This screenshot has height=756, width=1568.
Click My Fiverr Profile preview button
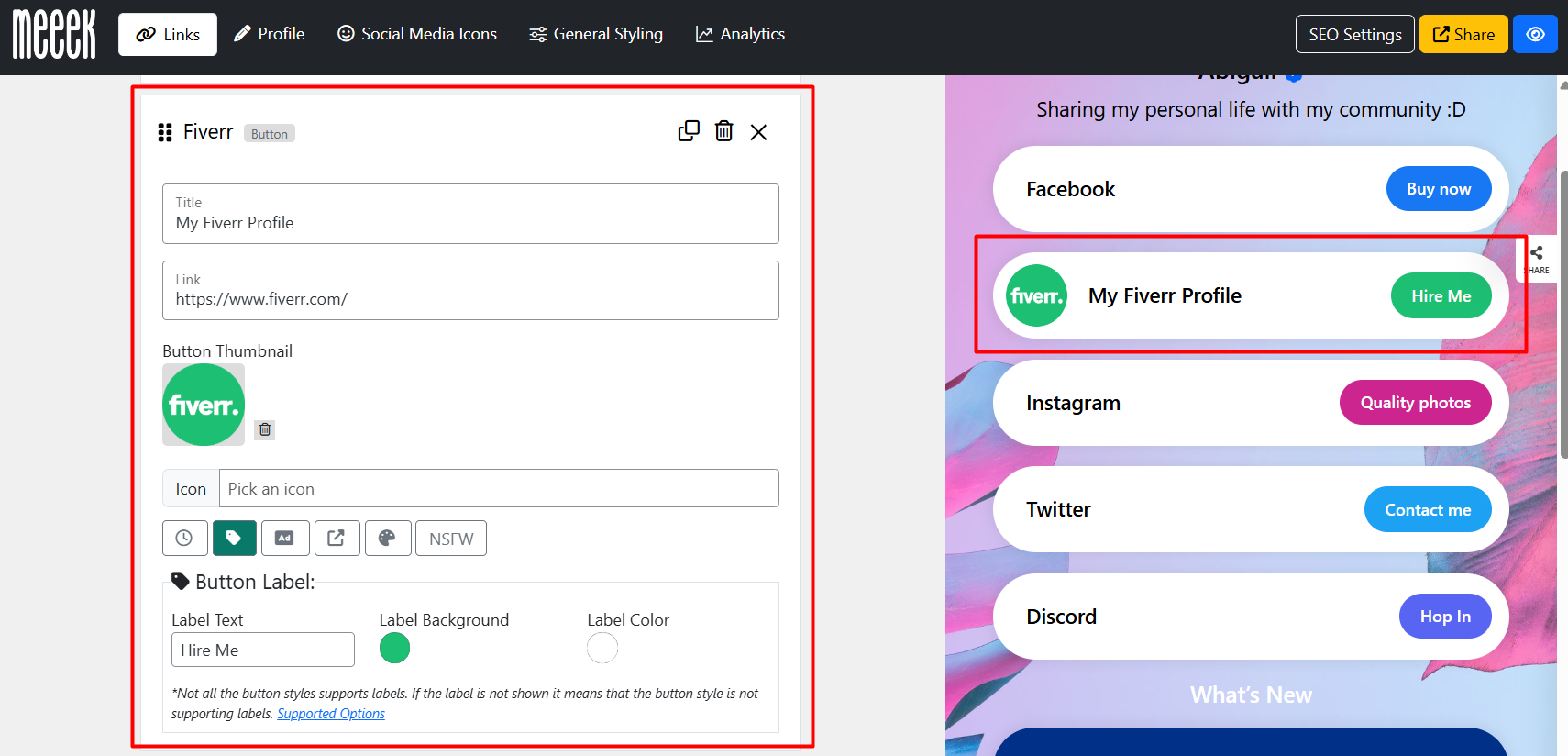click(1251, 295)
